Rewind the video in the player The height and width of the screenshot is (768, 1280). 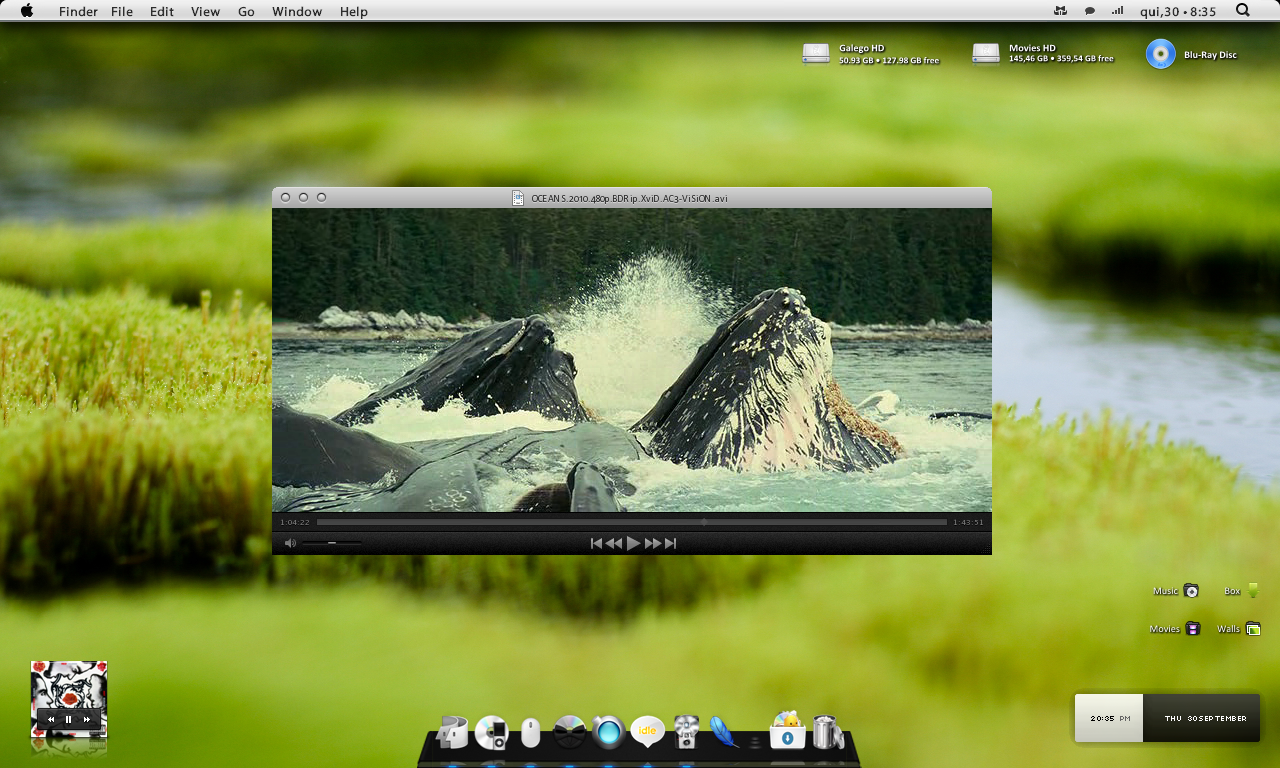614,543
